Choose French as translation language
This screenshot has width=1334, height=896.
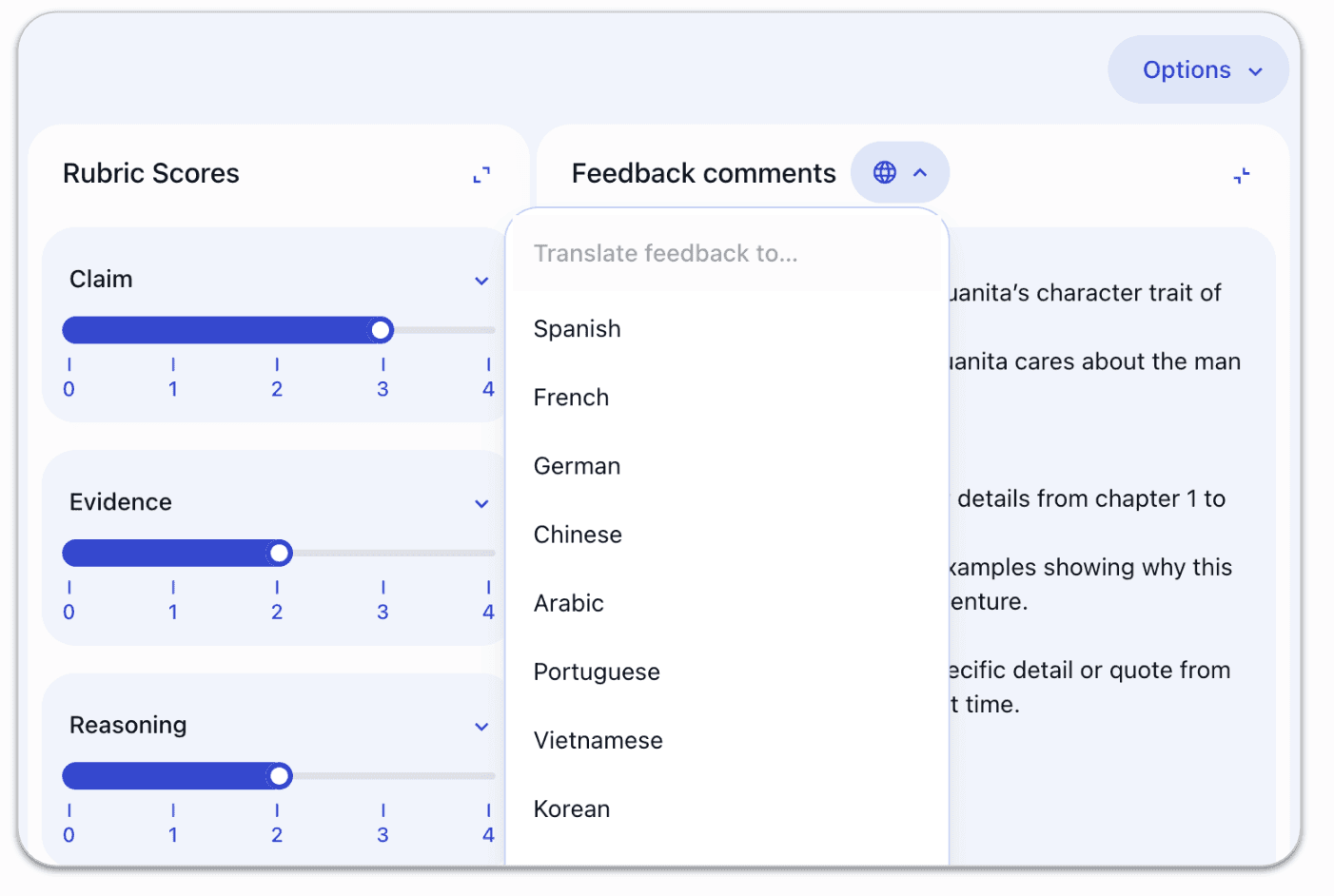[x=571, y=398]
